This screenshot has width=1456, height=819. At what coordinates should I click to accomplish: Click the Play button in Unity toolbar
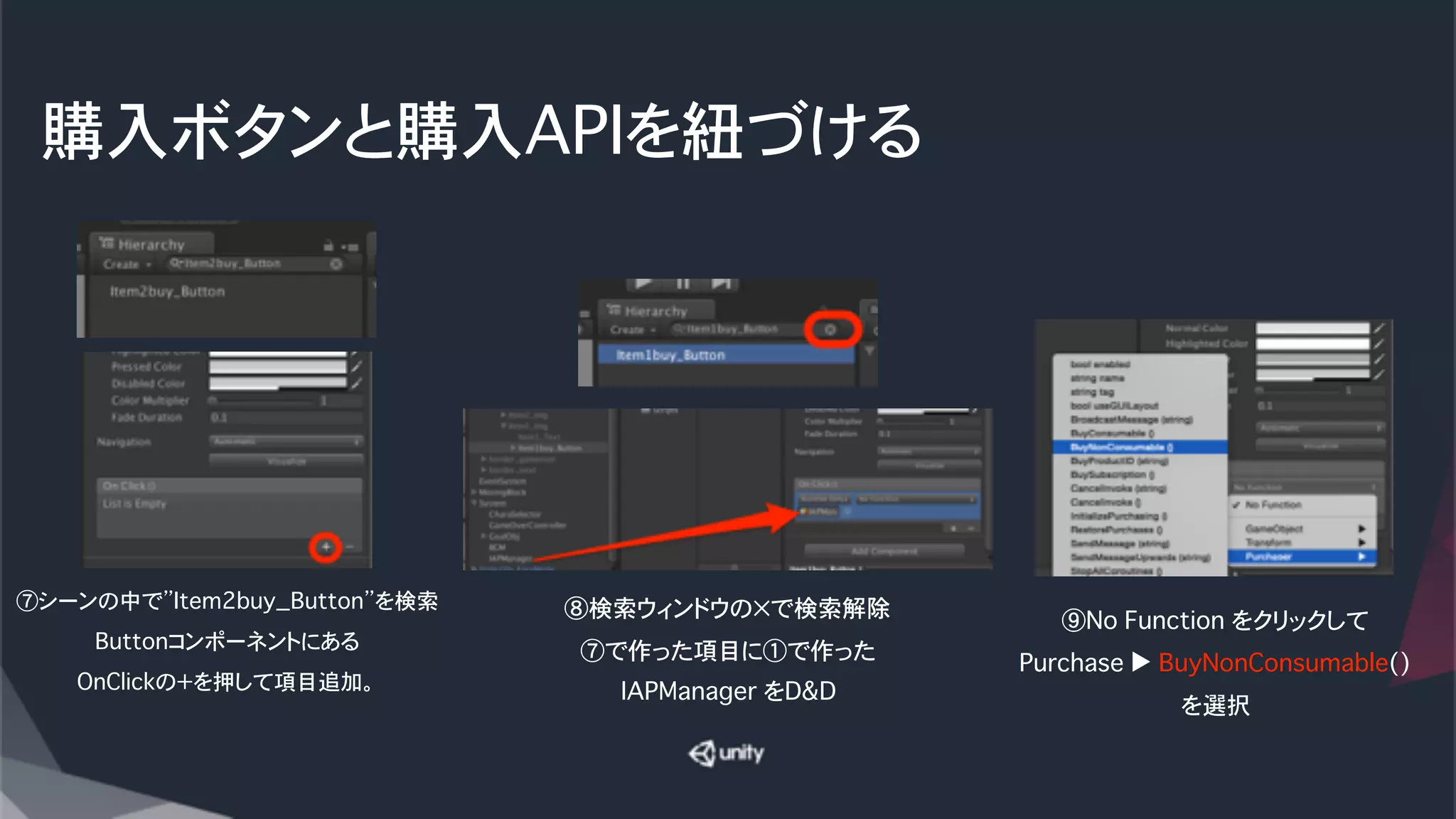click(644, 284)
